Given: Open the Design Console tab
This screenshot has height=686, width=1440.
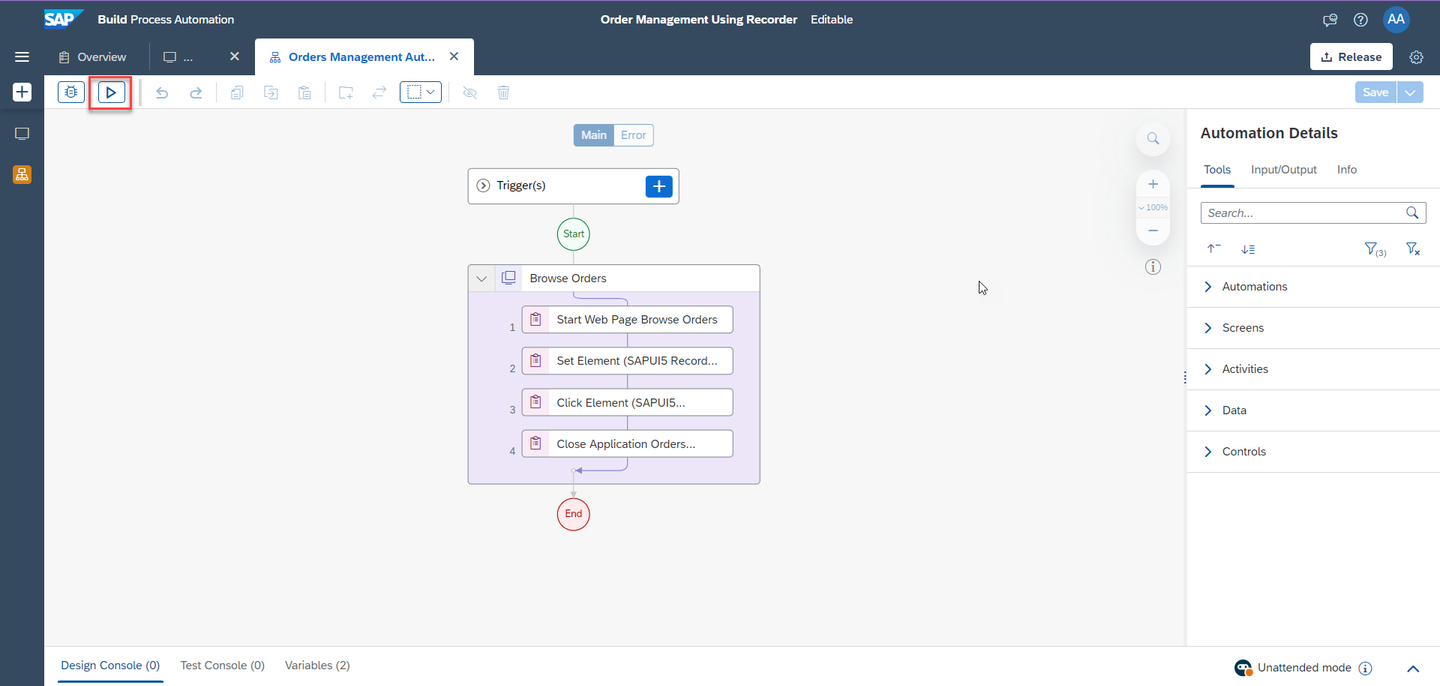Looking at the screenshot, I should 110,665.
